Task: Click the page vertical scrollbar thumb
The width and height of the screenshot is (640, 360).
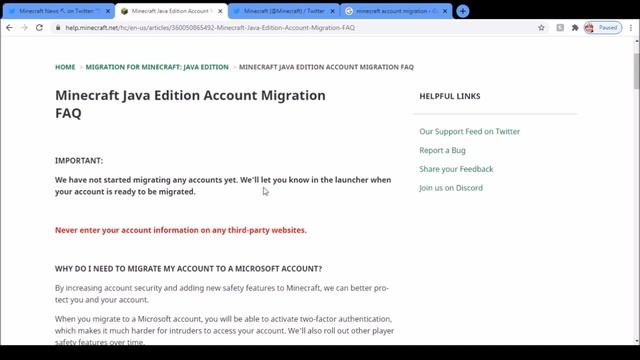Action: click(636, 71)
